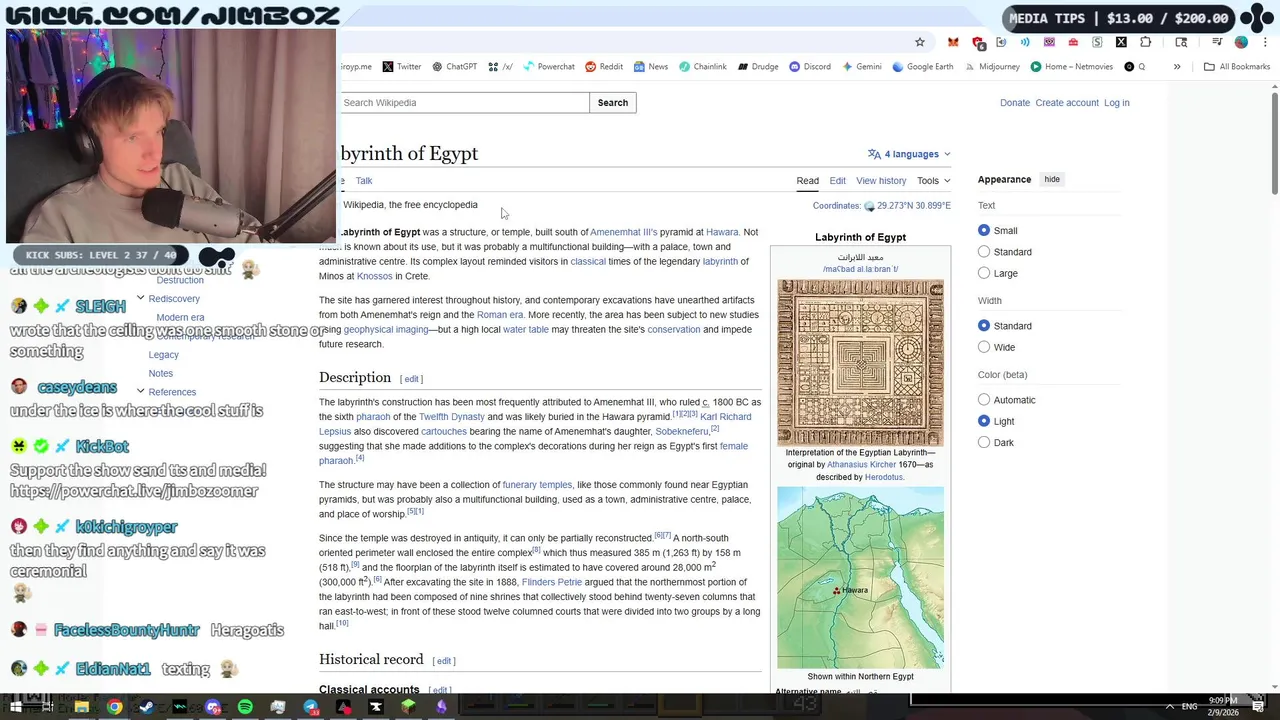Open the 4 languages dropdown

pos(909,154)
